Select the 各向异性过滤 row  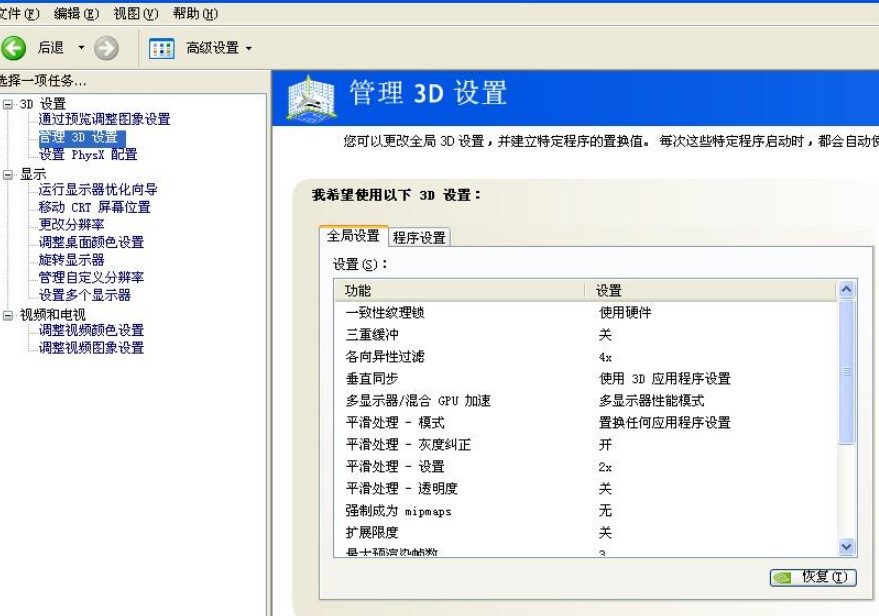pos(586,357)
